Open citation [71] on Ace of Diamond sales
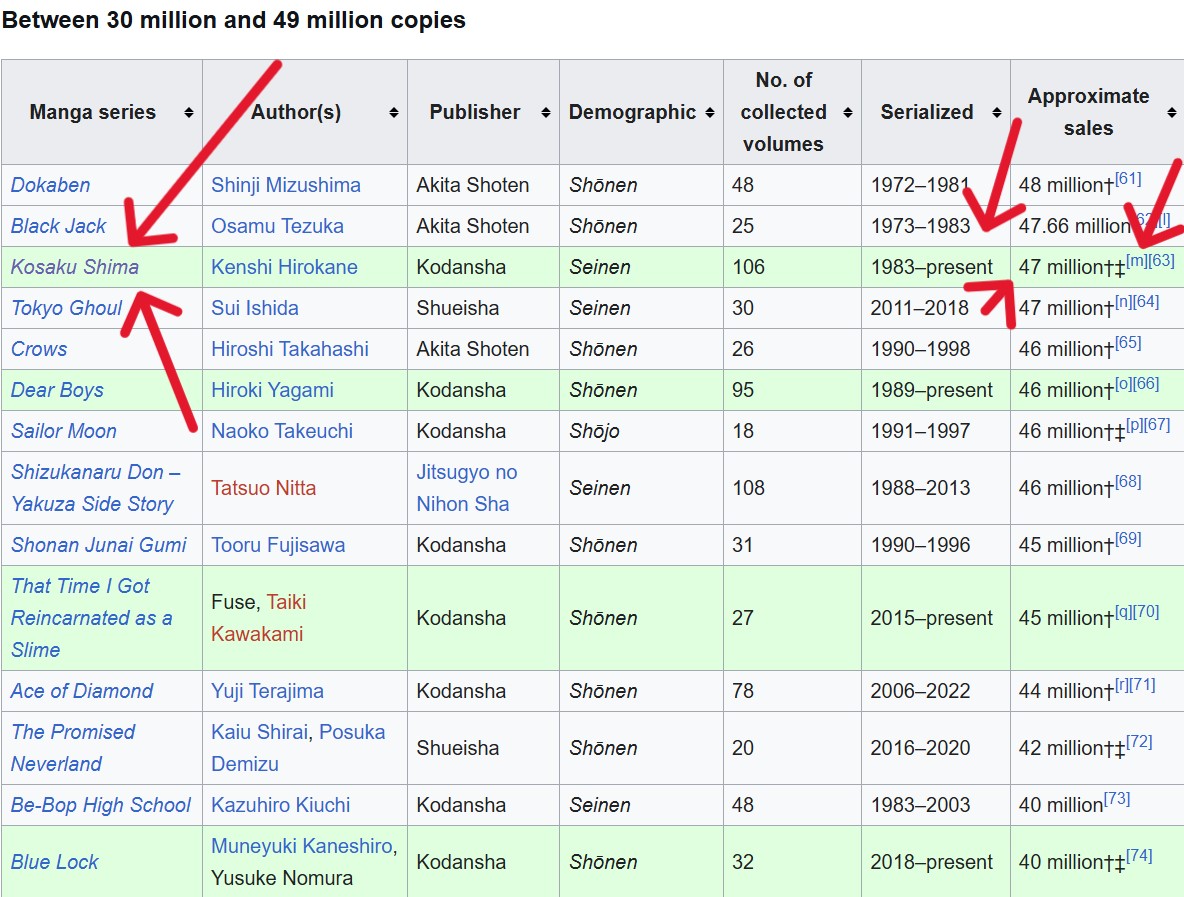The image size is (1184, 897). (x=1143, y=685)
